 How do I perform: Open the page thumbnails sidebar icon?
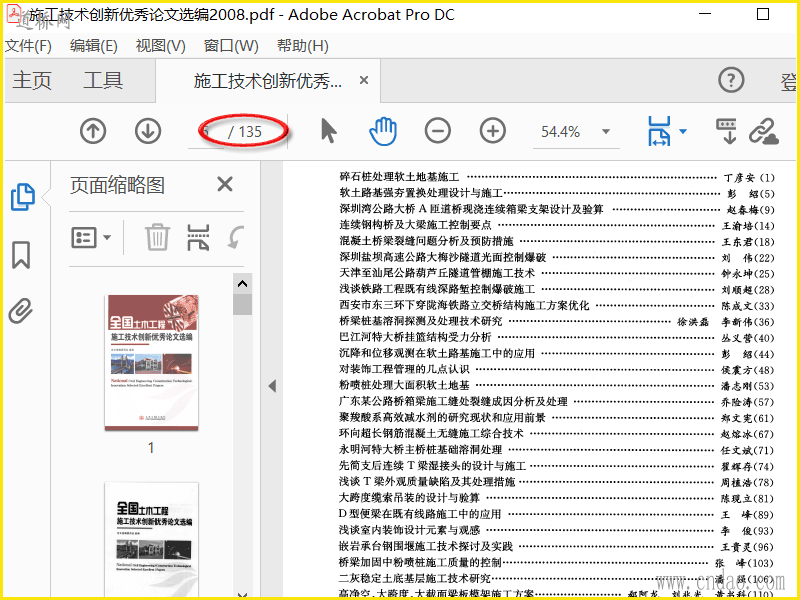click(22, 196)
